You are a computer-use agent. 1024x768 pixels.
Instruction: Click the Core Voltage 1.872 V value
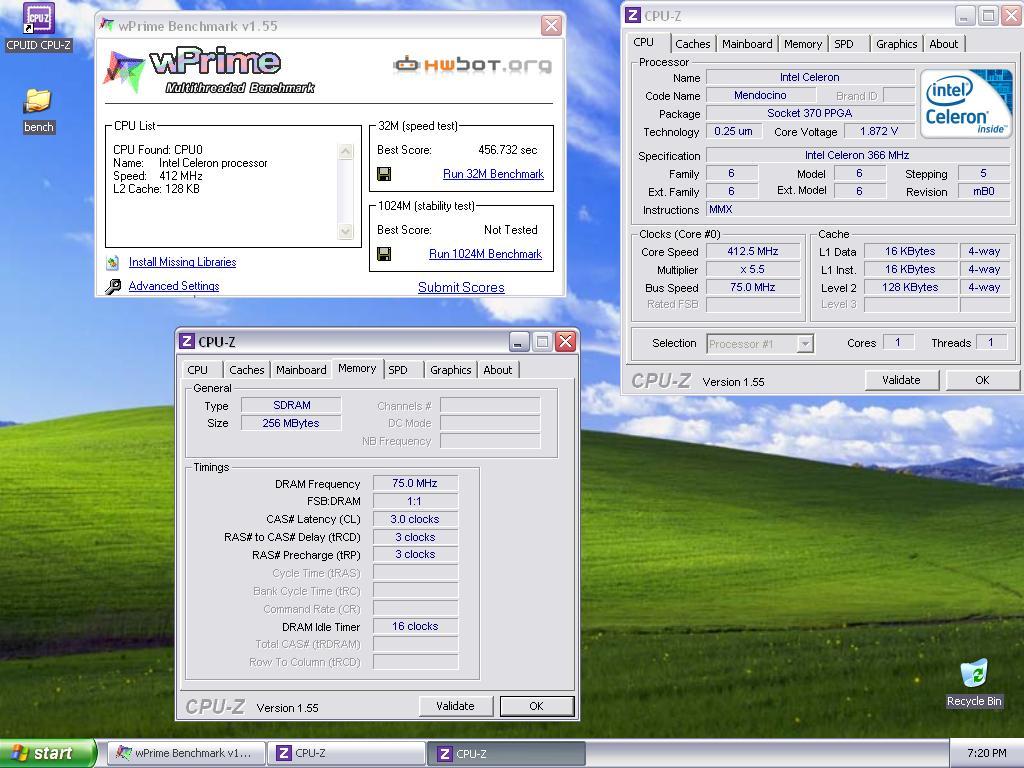click(x=879, y=131)
